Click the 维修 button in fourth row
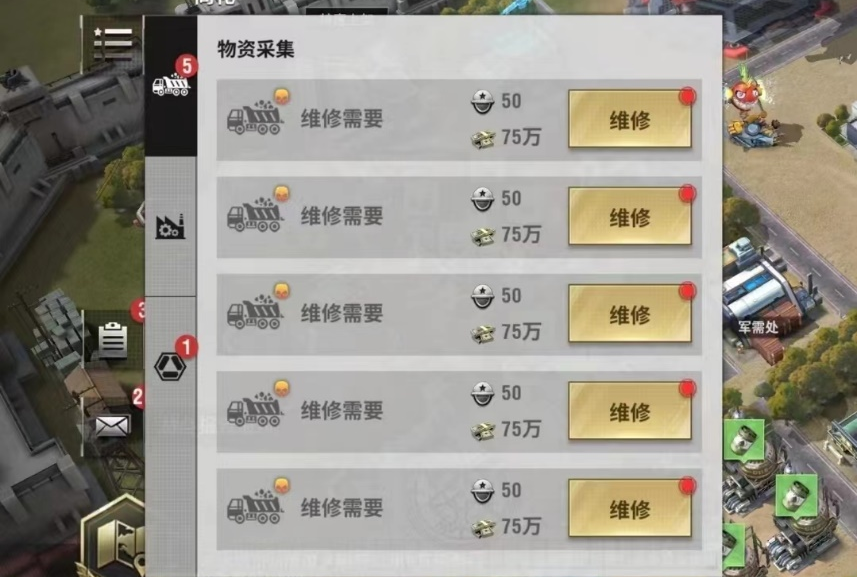The image size is (857, 577). point(630,411)
